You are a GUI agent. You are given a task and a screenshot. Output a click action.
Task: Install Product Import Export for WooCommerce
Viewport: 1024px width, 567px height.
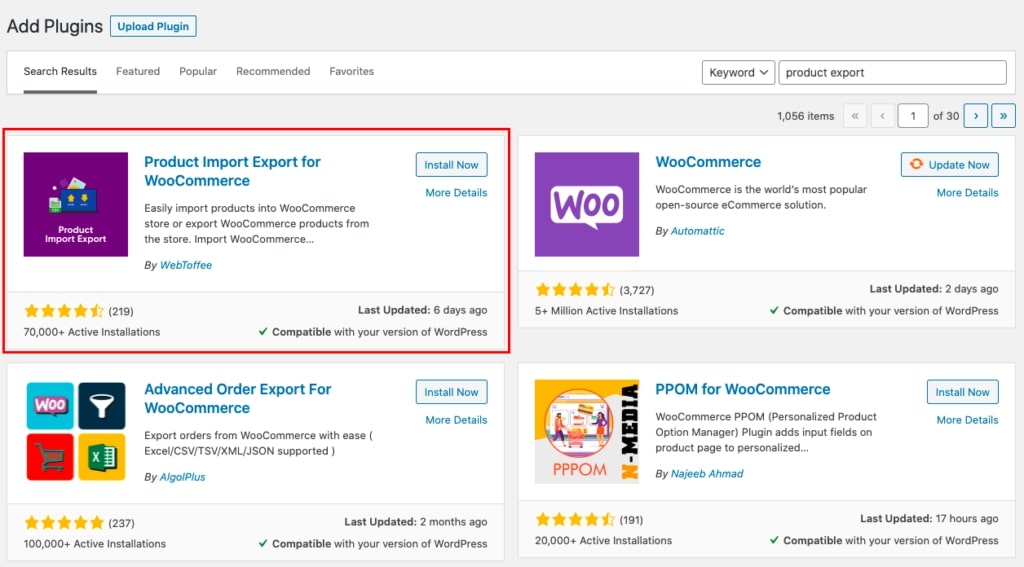[x=451, y=165]
